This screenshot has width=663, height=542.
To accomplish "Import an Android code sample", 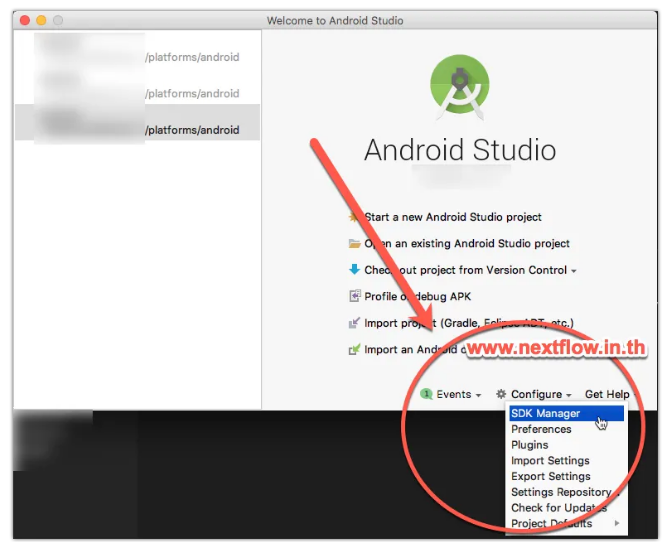I will [x=415, y=350].
